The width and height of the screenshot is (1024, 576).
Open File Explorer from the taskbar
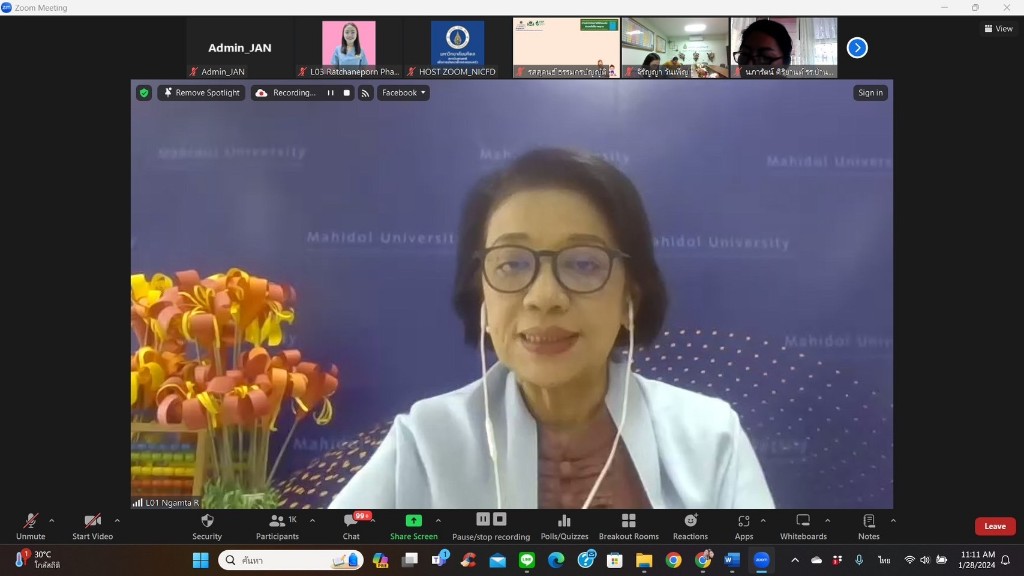[x=644, y=560]
